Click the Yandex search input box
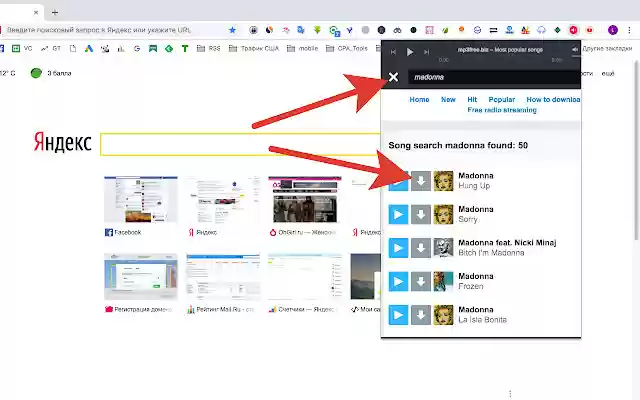Image resolution: width=640 pixels, height=400 pixels. point(241,144)
